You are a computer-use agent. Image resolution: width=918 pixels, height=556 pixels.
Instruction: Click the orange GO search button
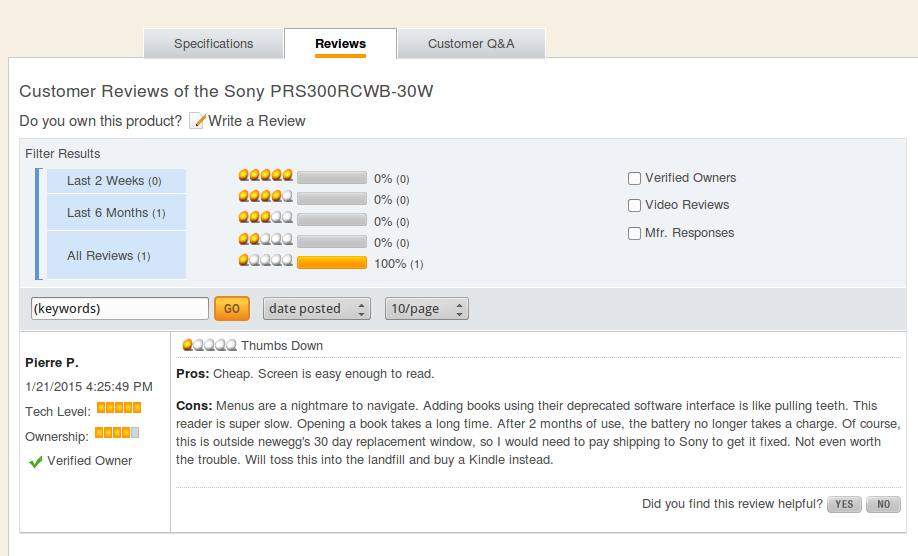click(232, 308)
